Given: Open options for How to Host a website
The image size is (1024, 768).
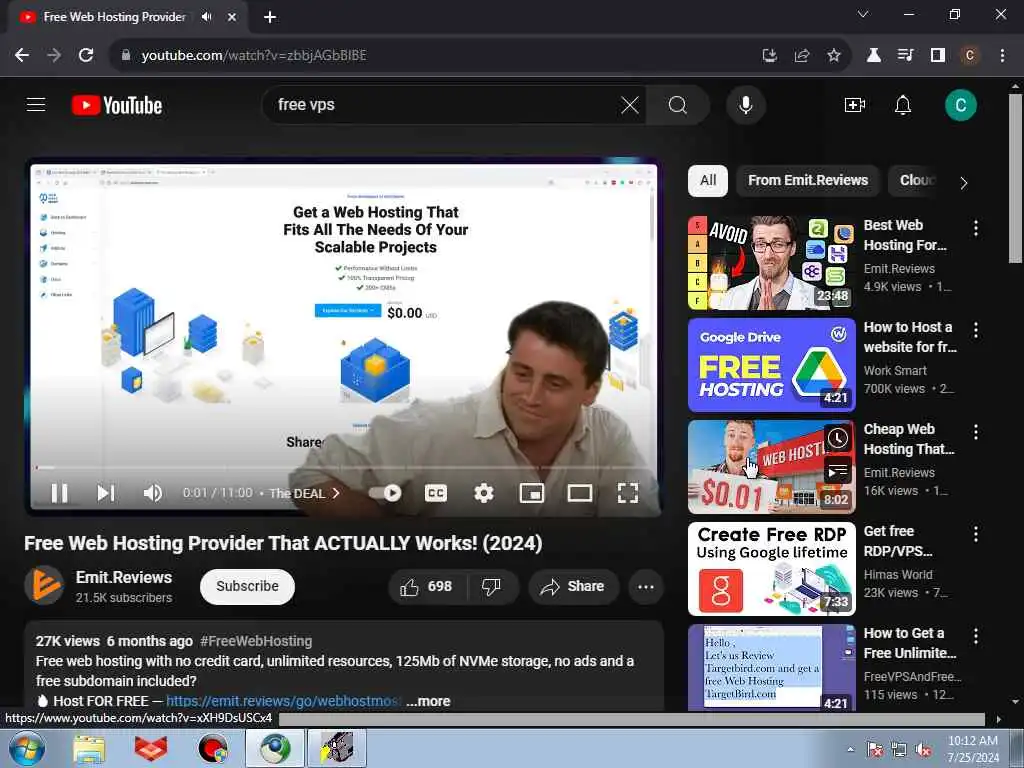Looking at the screenshot, I should [976, 330].
